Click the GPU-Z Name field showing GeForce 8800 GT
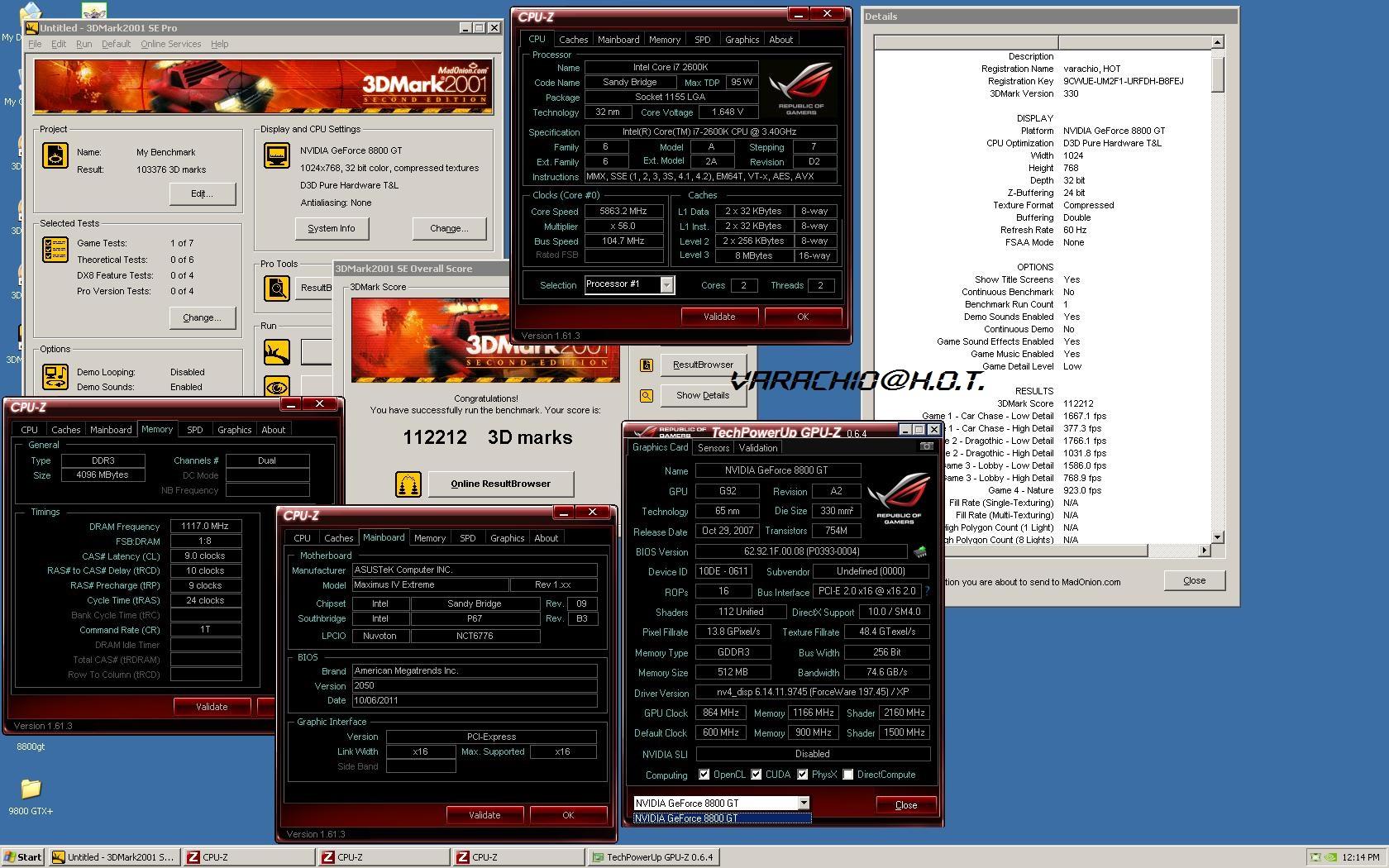The width and height of the screenshot is (1389, 868). coord(777,470)
